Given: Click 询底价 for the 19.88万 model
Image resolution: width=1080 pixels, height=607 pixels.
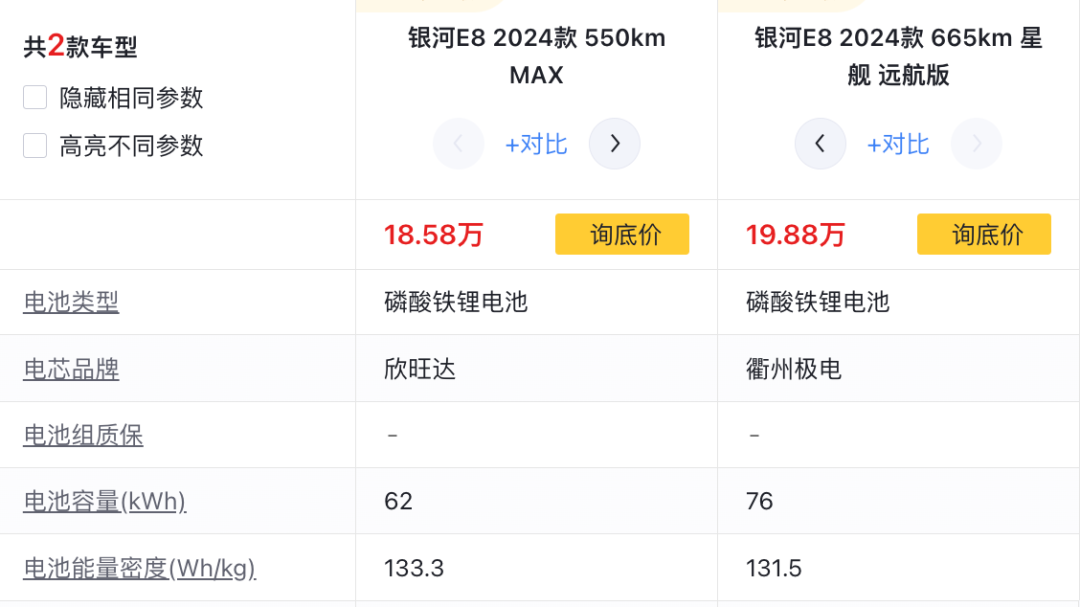Looking at the screenshot, I should click(984, 234).
